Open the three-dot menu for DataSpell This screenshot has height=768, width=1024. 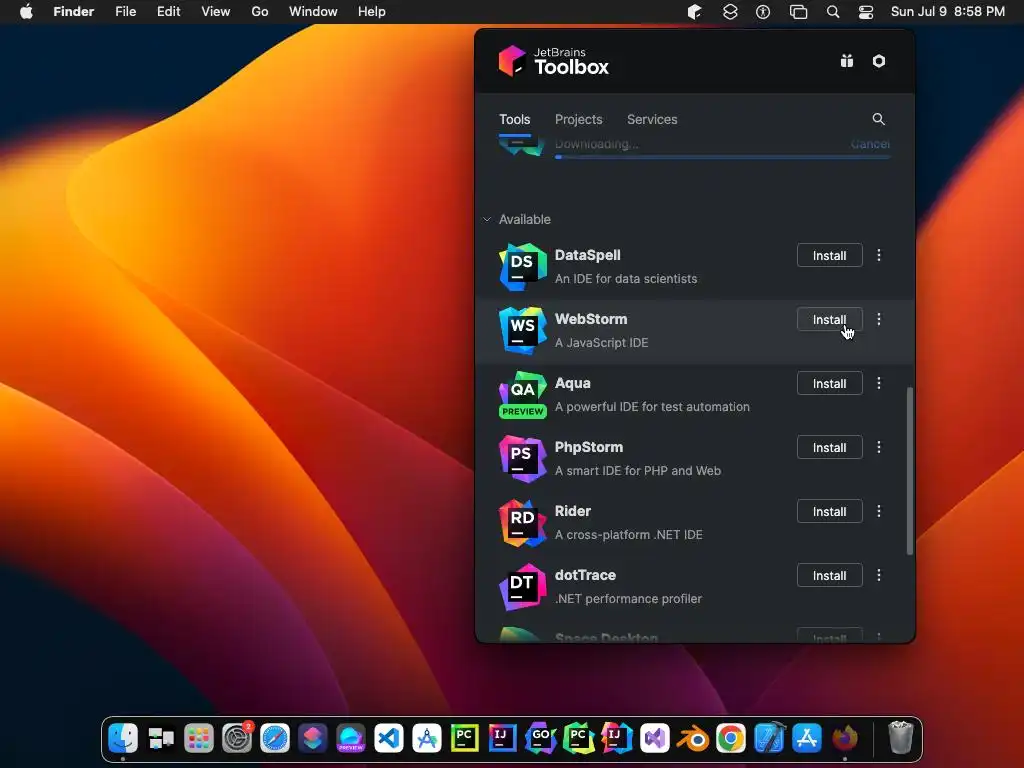[x=879, y=255]
